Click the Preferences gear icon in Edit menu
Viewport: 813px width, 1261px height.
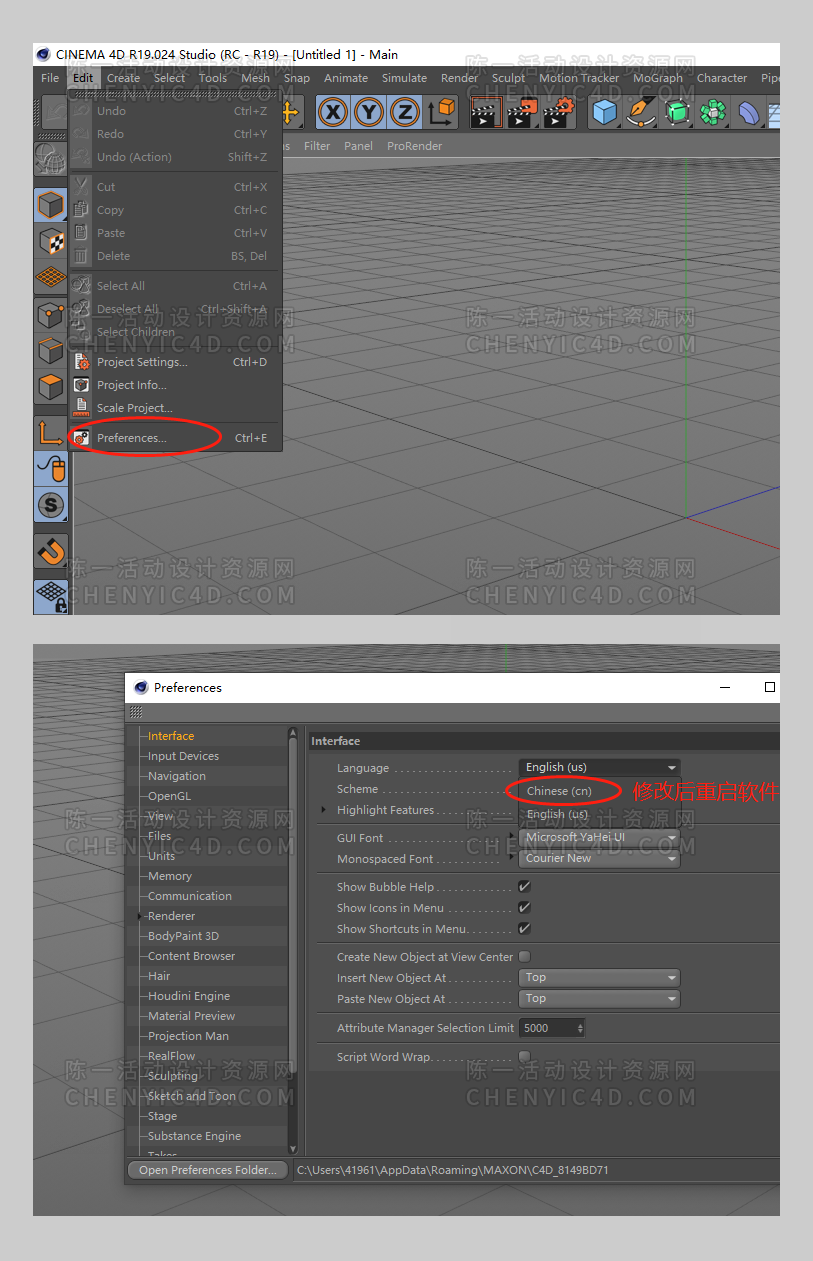coord(81,438)
